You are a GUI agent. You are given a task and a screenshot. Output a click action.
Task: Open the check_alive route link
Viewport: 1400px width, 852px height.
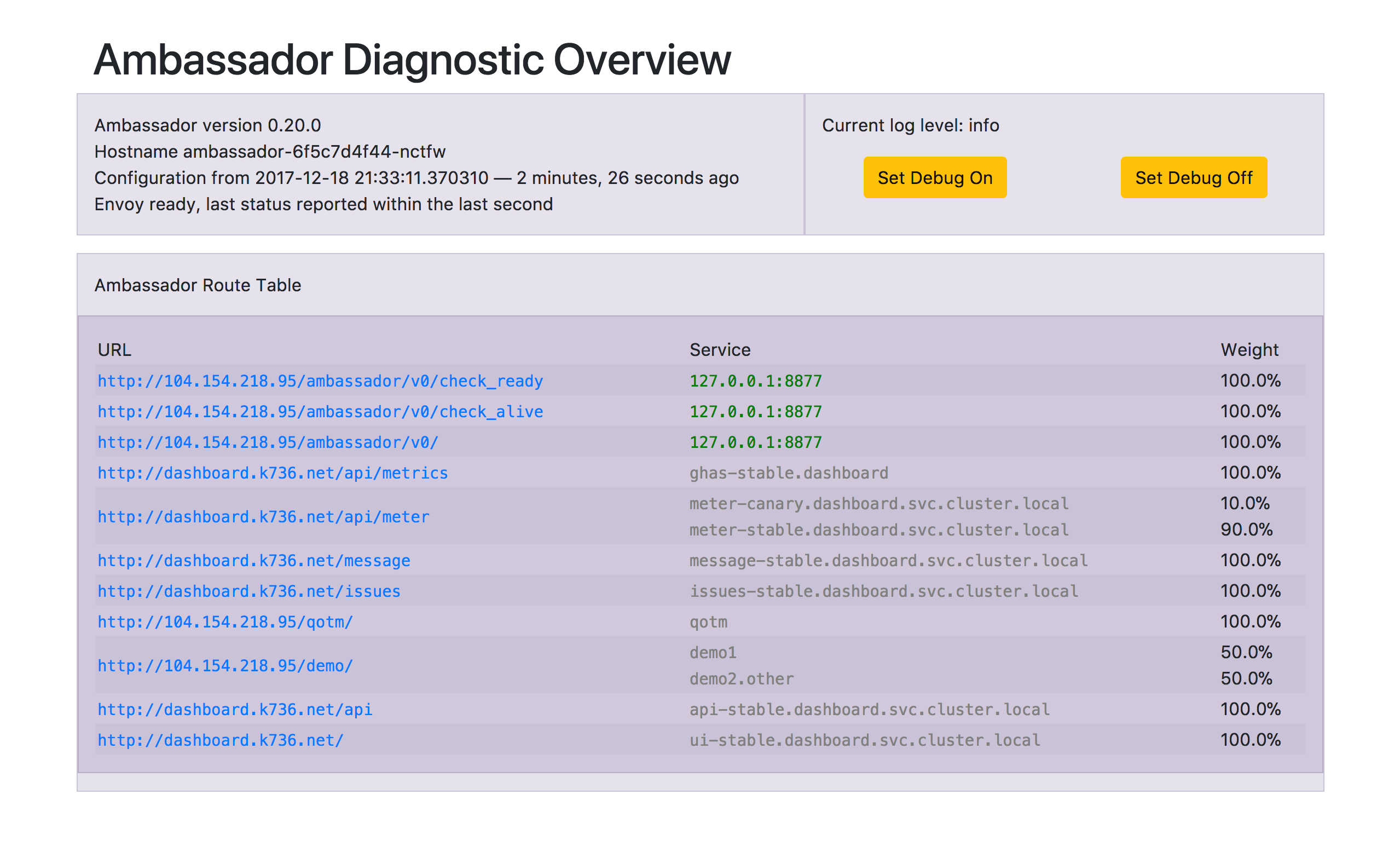pos(320,412)
